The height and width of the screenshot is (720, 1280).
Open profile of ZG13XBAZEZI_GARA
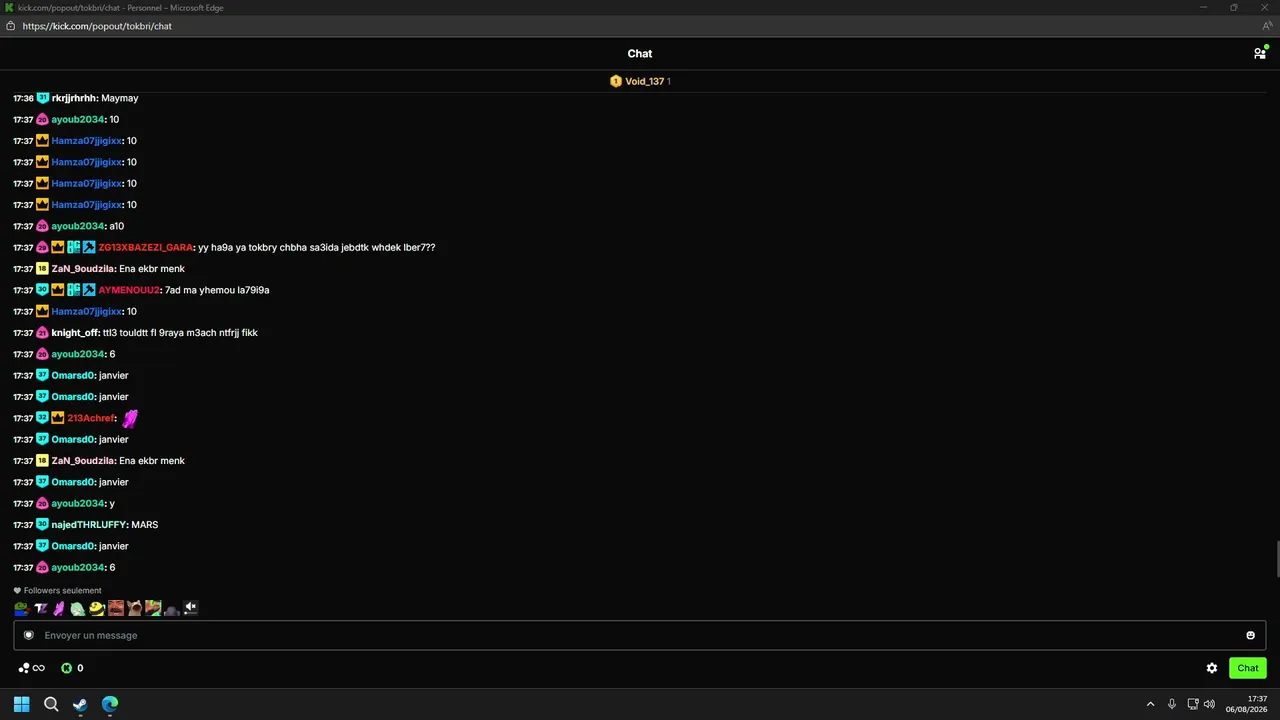145,247
